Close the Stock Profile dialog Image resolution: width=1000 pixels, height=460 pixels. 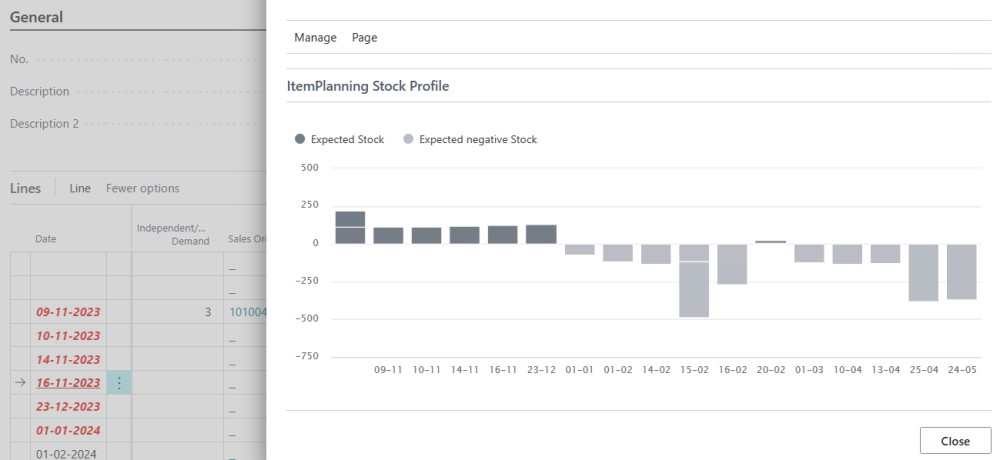point(955,441)
